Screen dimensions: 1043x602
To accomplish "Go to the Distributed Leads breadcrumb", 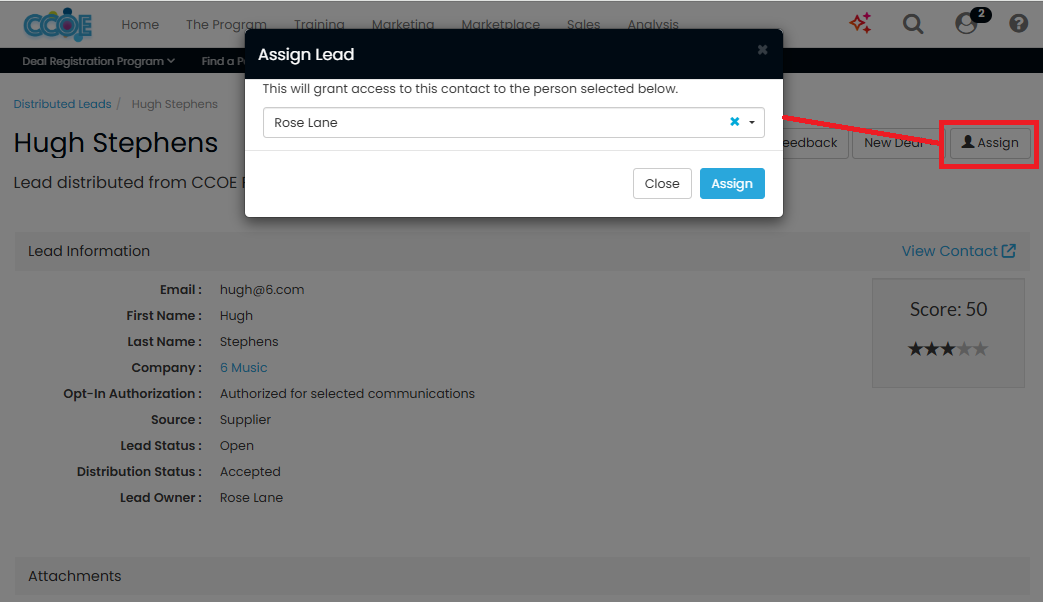I will coord(62,104).
